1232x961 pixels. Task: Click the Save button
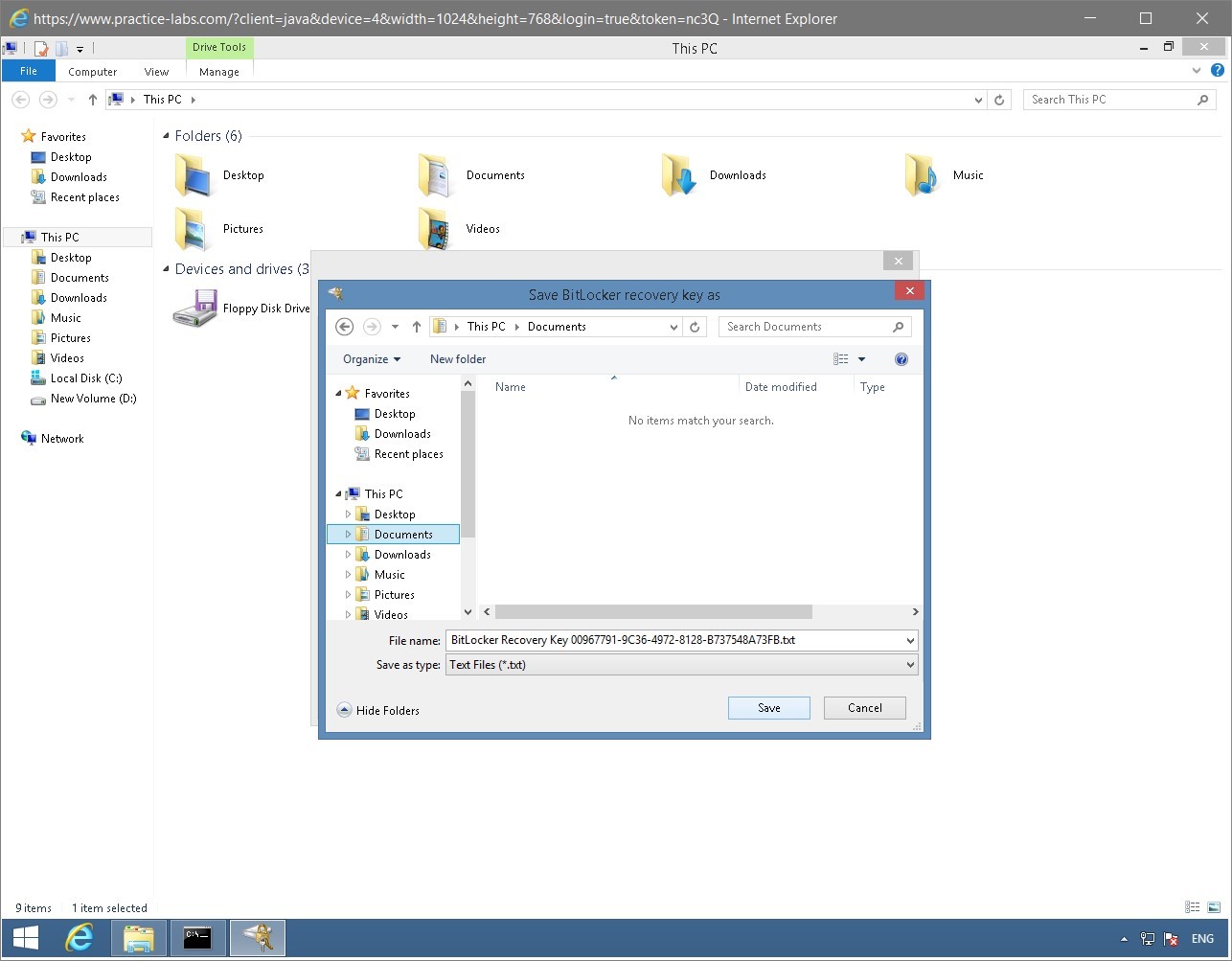(768, 707)
